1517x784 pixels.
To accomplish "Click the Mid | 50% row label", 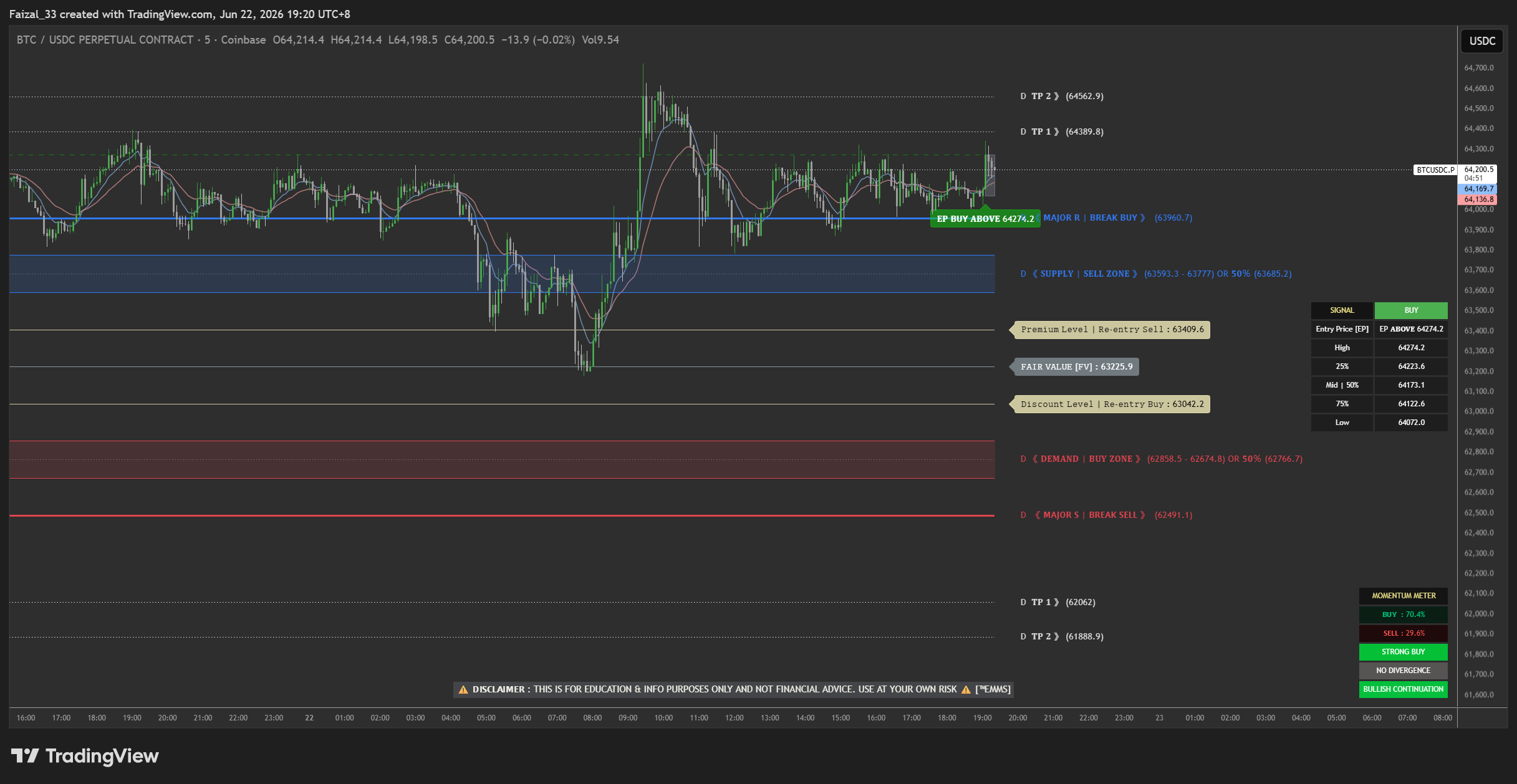I will tap(1342, 385).
